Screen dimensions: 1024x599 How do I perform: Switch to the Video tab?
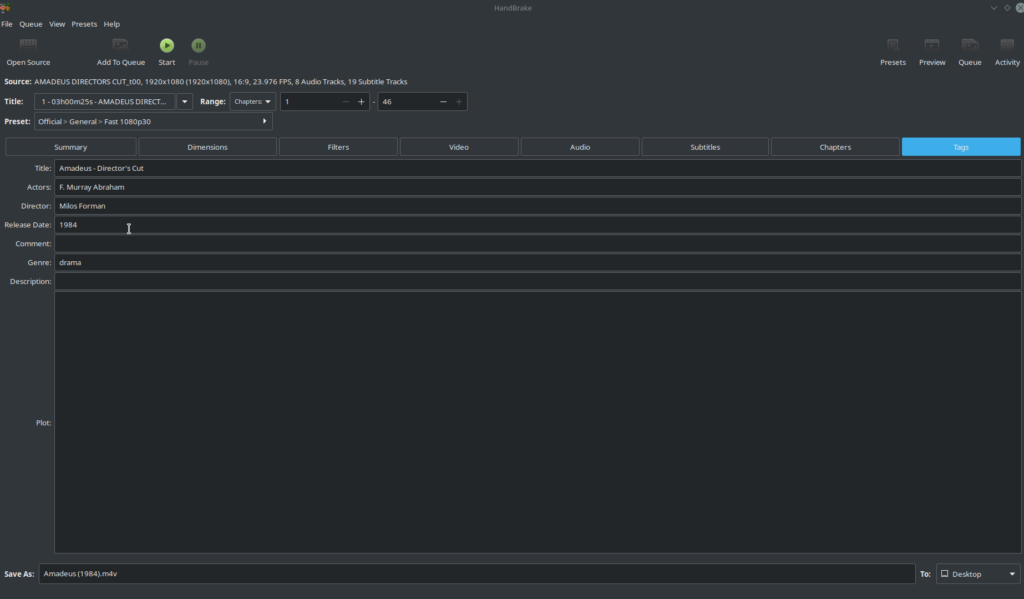tap(458, 147)
